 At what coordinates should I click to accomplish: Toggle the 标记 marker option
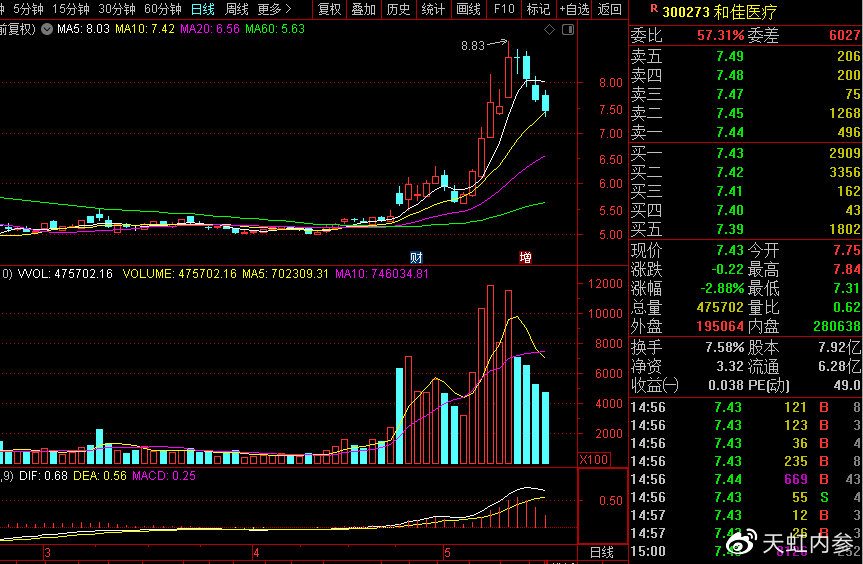538,9
